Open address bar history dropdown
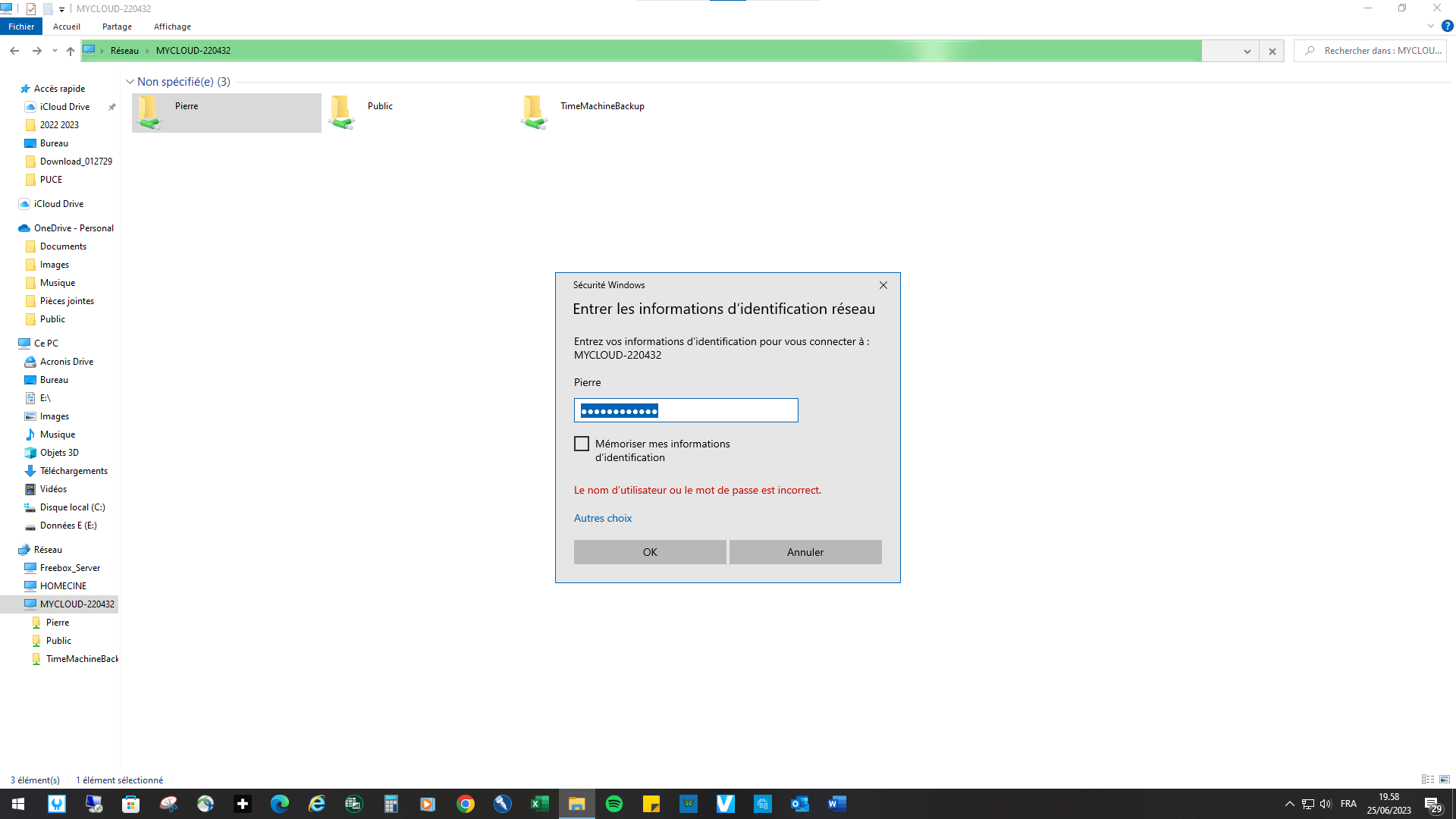Viewport: 1456px width, 819px height. 1247,51
